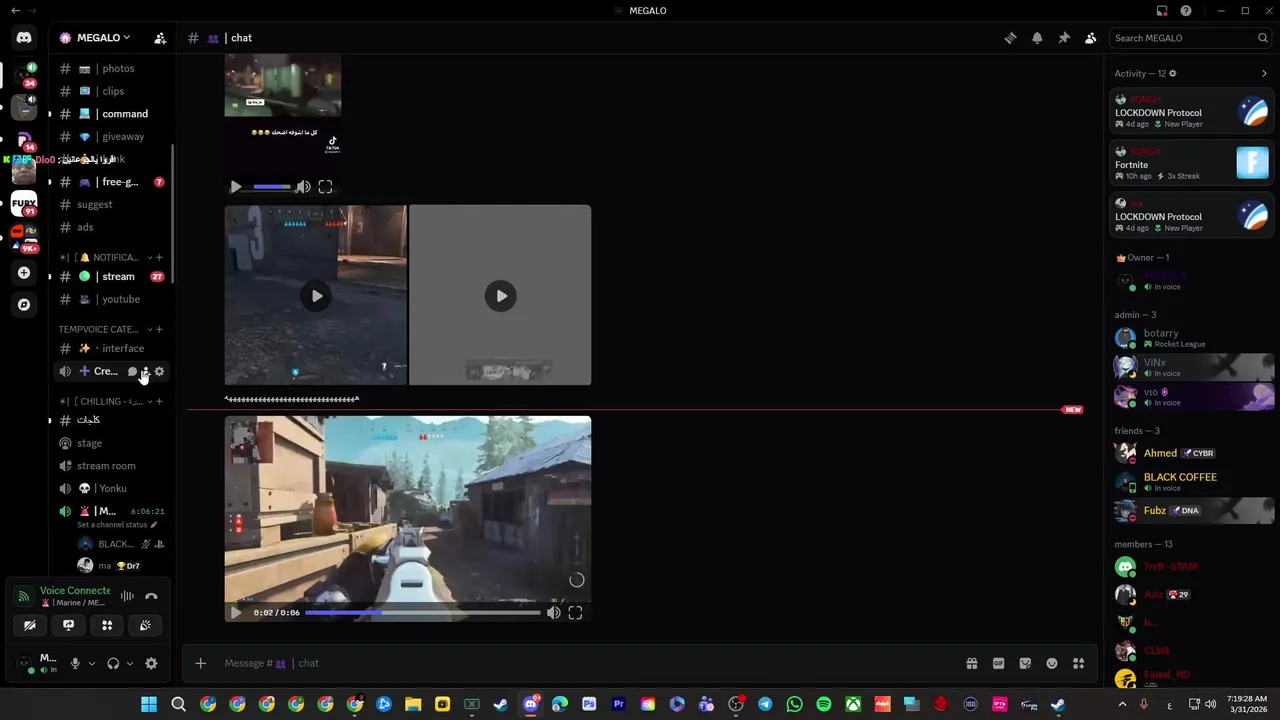Play the left video thumbnail in gallery

tap(316, 296)
